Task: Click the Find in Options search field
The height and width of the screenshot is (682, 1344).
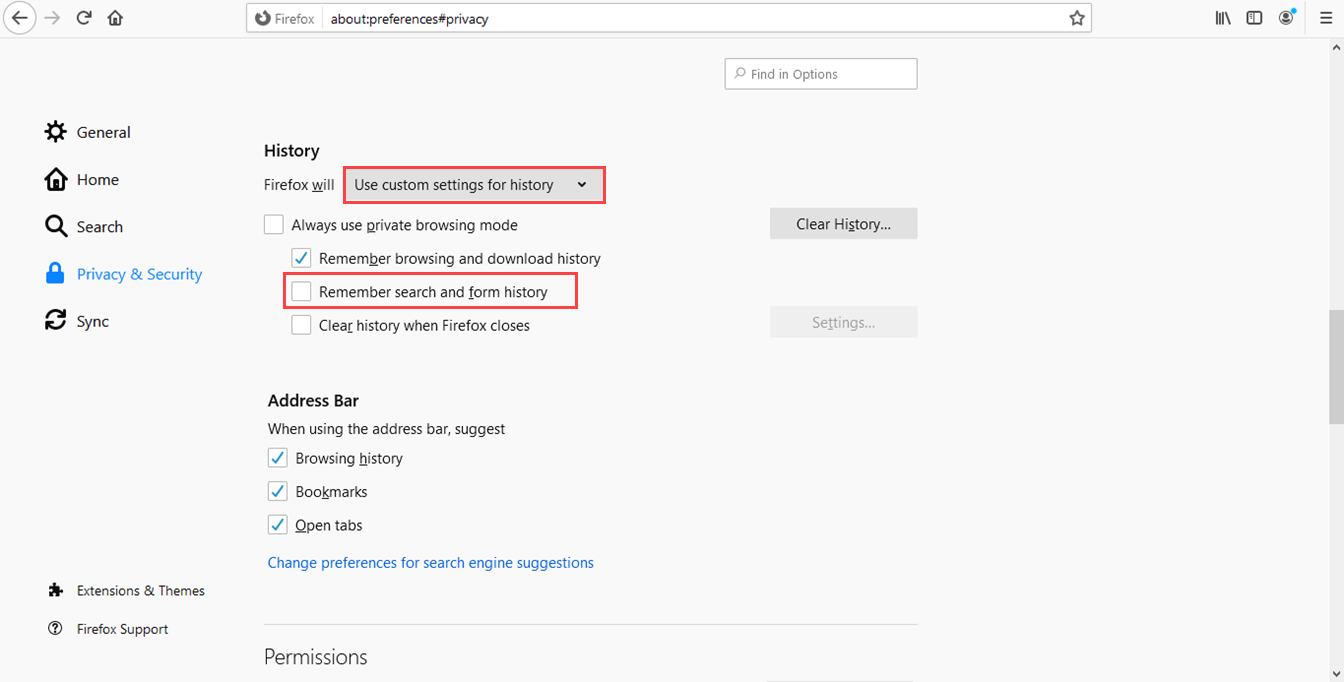Action: click(821, 74)
